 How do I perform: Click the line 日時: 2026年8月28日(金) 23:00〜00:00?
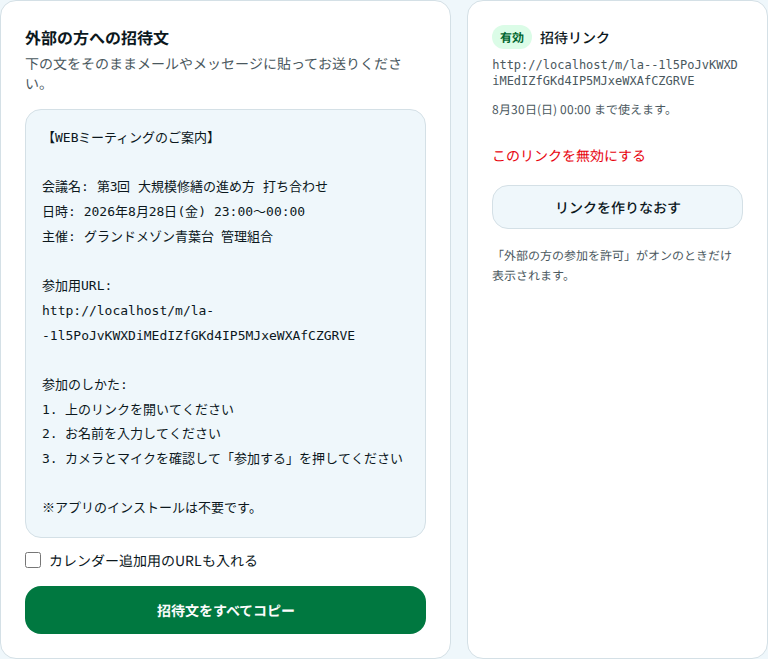(173, 212)
